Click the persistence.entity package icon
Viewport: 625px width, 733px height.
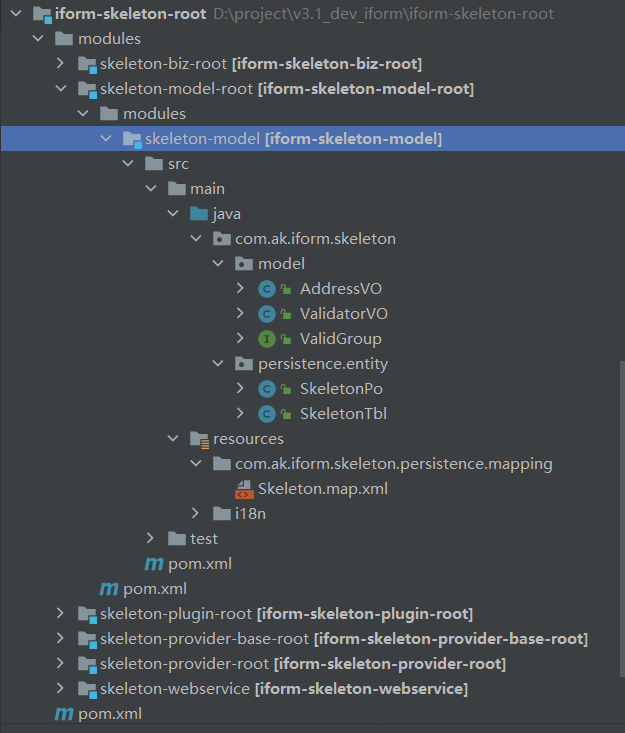(244, 364)
